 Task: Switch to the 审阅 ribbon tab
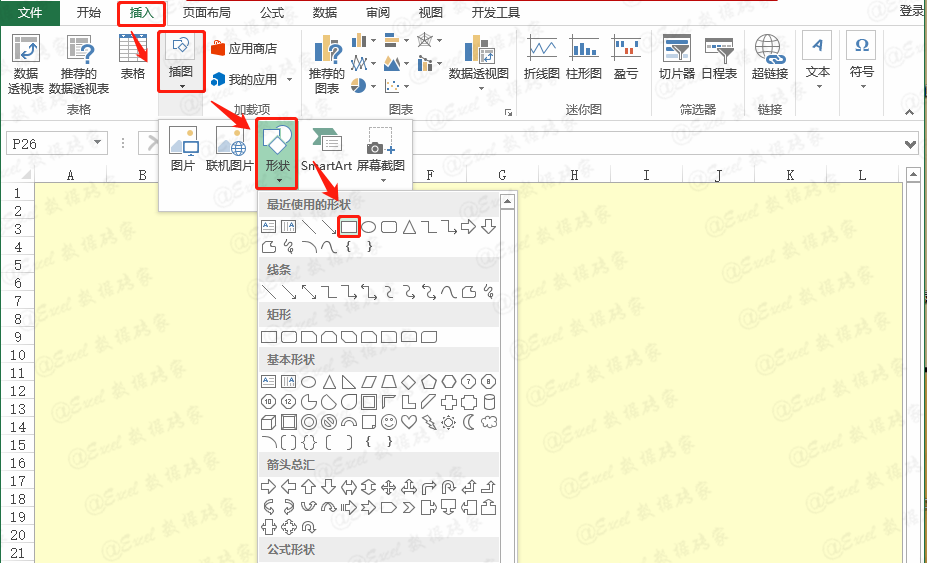378,12
